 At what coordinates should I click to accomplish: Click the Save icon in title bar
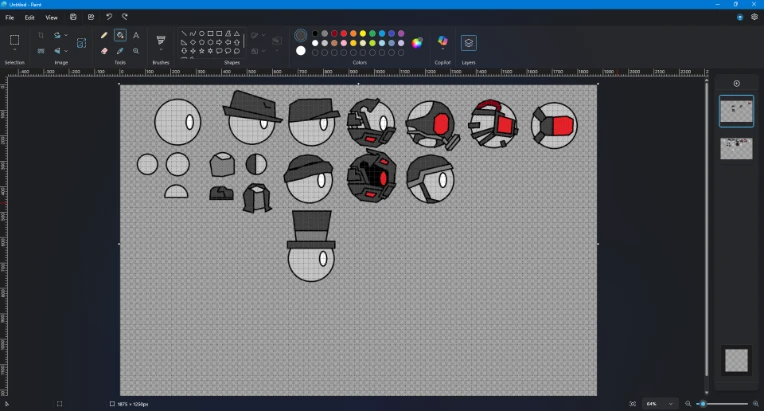click(x=73, y=17)
